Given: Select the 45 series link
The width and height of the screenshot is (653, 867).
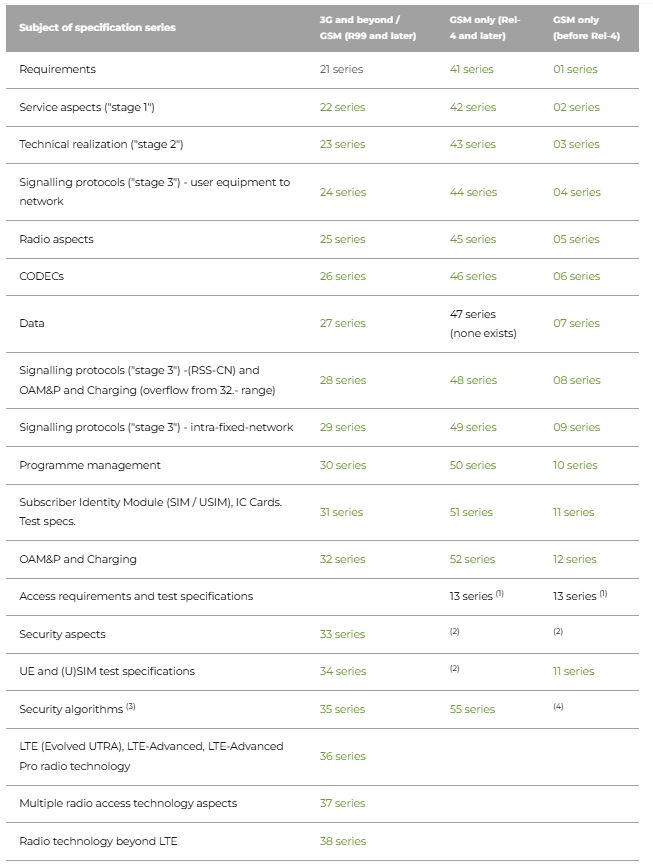Looking at the screenshot, I should pyautogui.click(x=473, y=239).
